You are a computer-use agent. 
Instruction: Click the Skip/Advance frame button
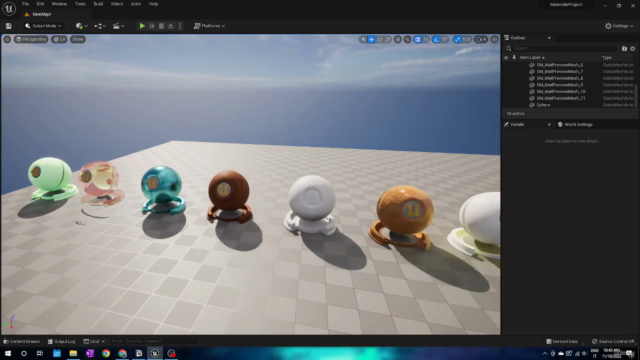coord(152,26)
